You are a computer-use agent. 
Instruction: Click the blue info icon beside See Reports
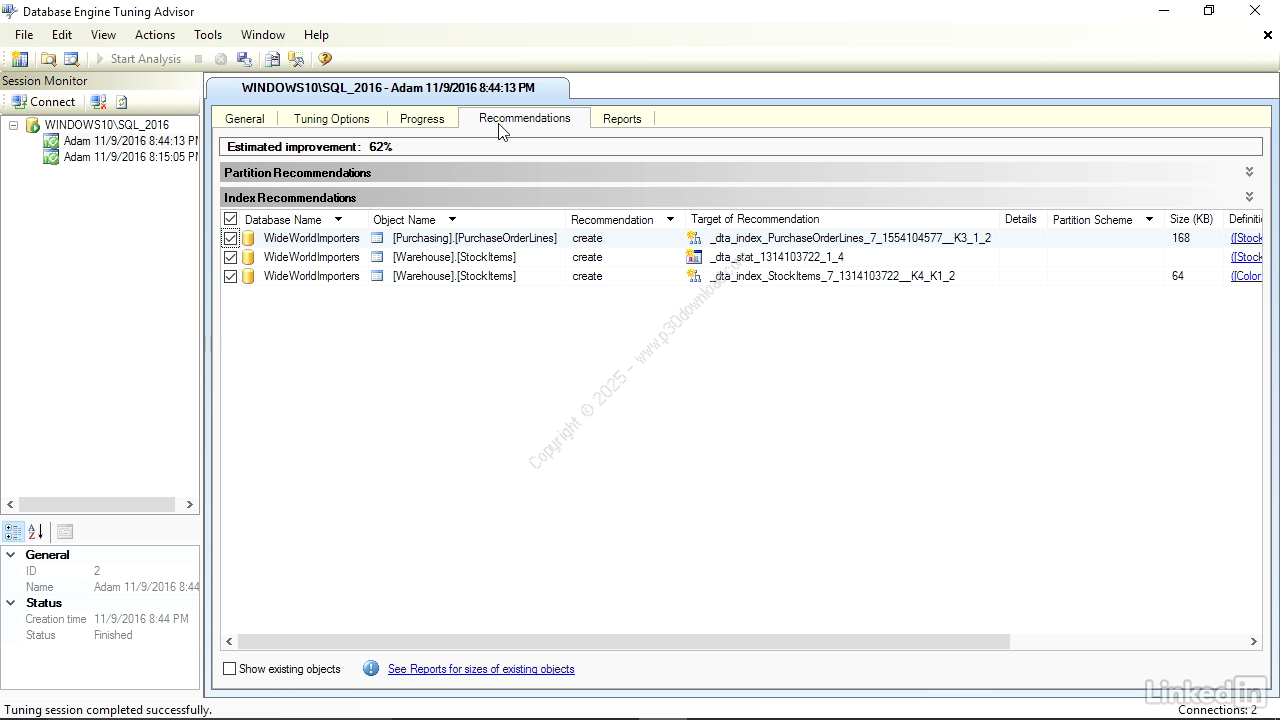coord(371,669)
